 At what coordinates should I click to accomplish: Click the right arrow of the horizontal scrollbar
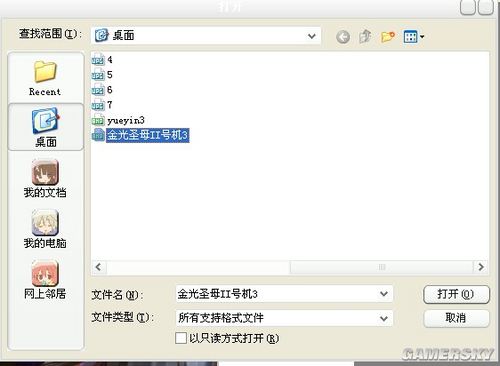(481, 267)
